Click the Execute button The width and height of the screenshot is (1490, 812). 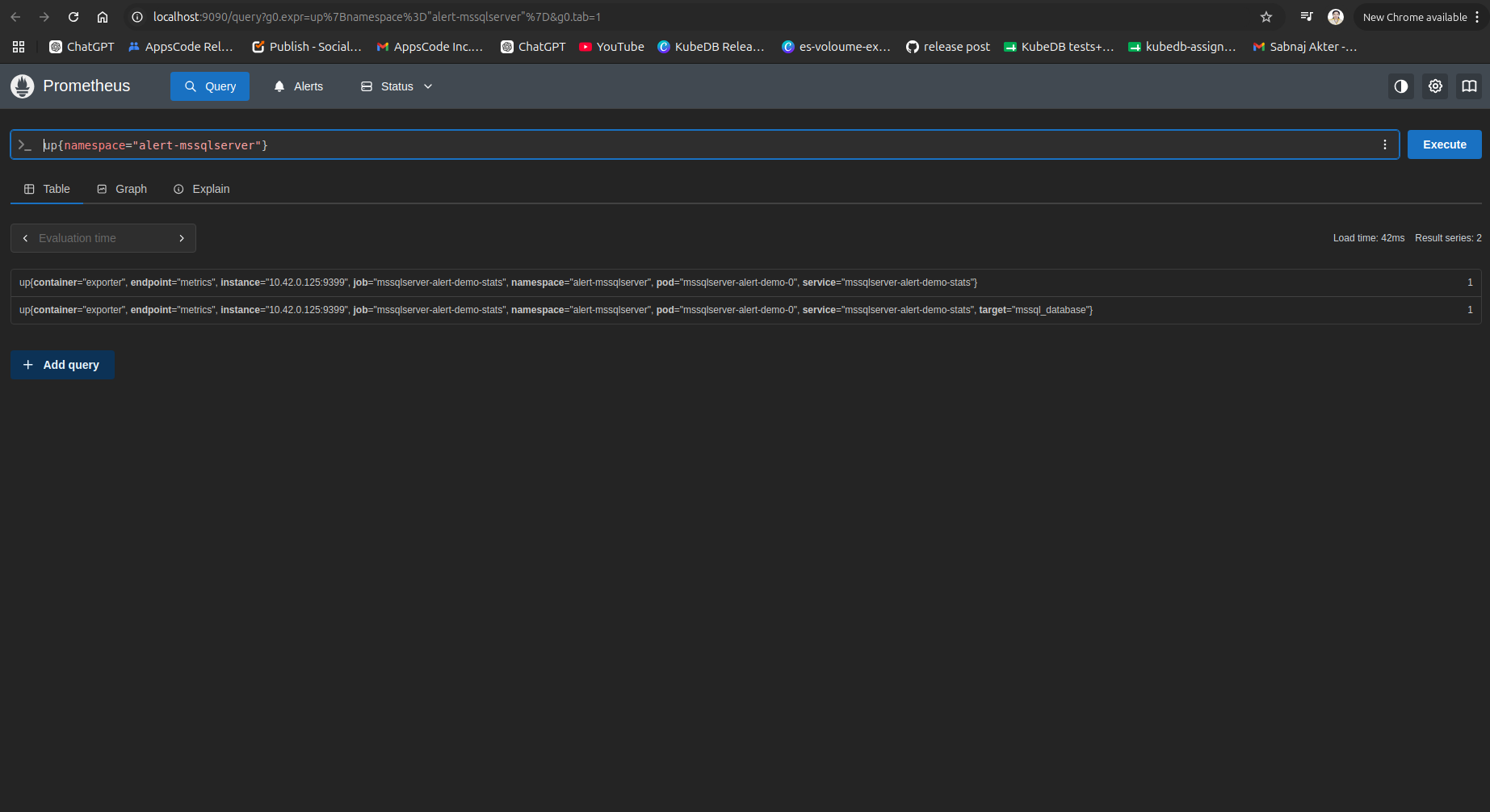tap(1444, 144)
